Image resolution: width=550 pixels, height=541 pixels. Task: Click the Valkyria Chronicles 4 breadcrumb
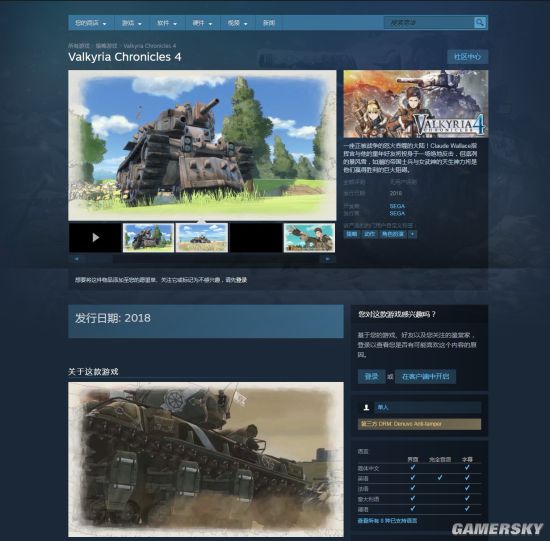pos(150,46)
